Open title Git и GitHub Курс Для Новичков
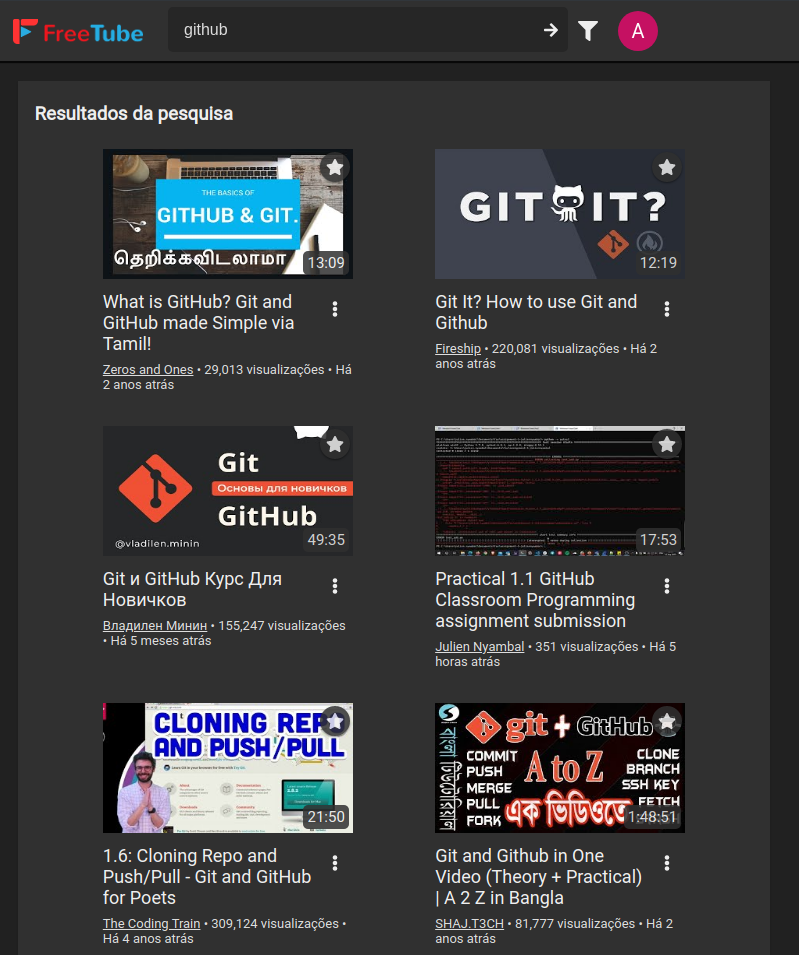The height and width of the screenshot is (955, 799). (x=192, y=589)
